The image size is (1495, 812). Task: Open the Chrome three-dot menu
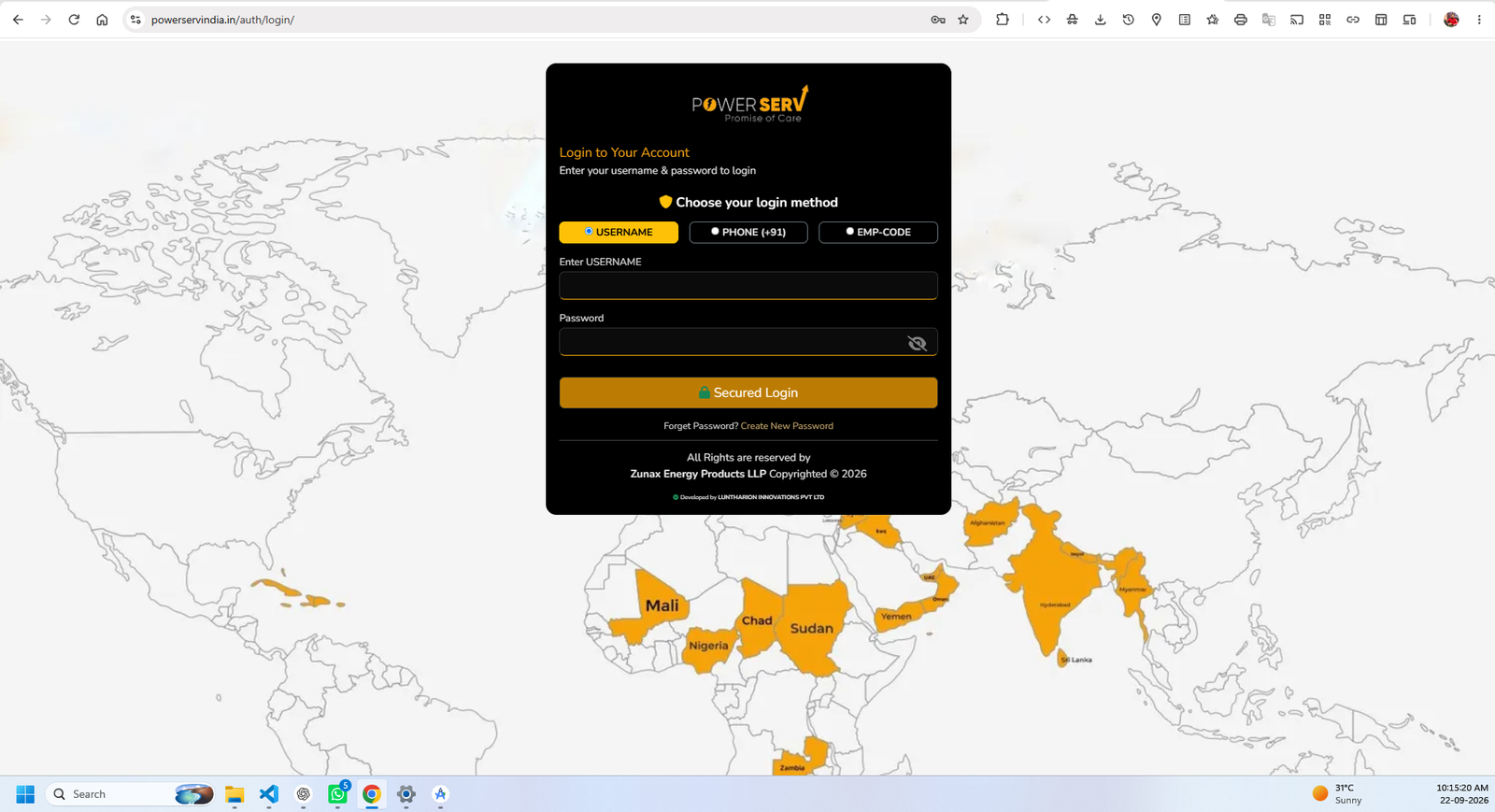click(x=1479, y=20)
